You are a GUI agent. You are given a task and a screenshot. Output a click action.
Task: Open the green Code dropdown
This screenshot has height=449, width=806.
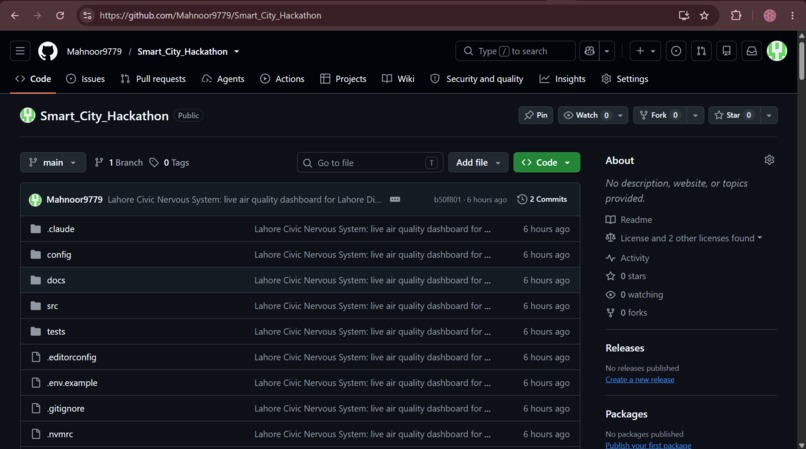pyautogui.click(x=546, y=163)
